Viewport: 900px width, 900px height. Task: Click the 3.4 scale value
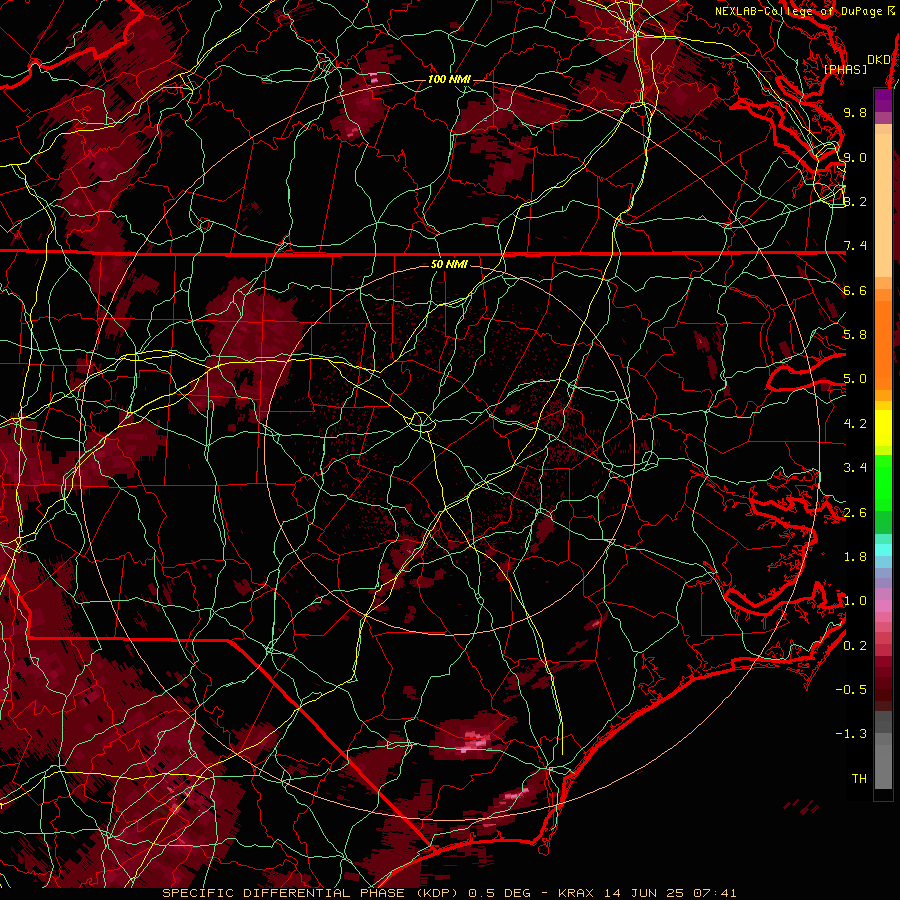855,468
